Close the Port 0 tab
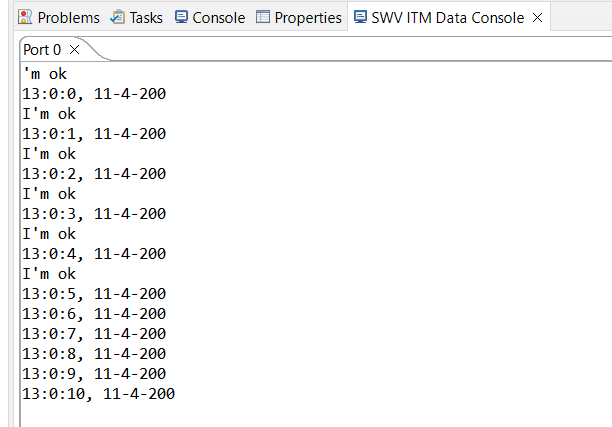This screenshot has width=612, height=427. point(74,49)
